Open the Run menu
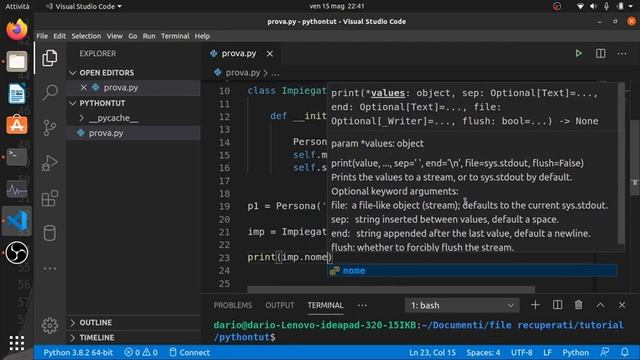The image size is (640, 360). (x=149, y=36)
